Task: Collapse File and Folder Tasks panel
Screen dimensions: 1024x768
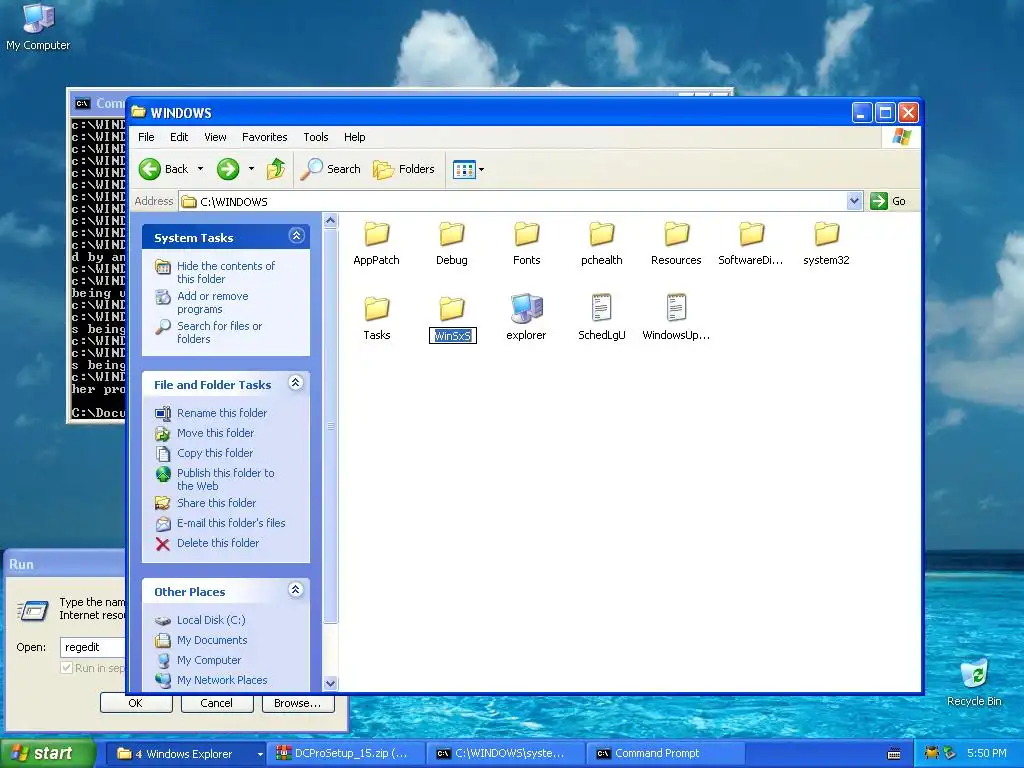Action: pyautogui.click(x=296, y=383)
